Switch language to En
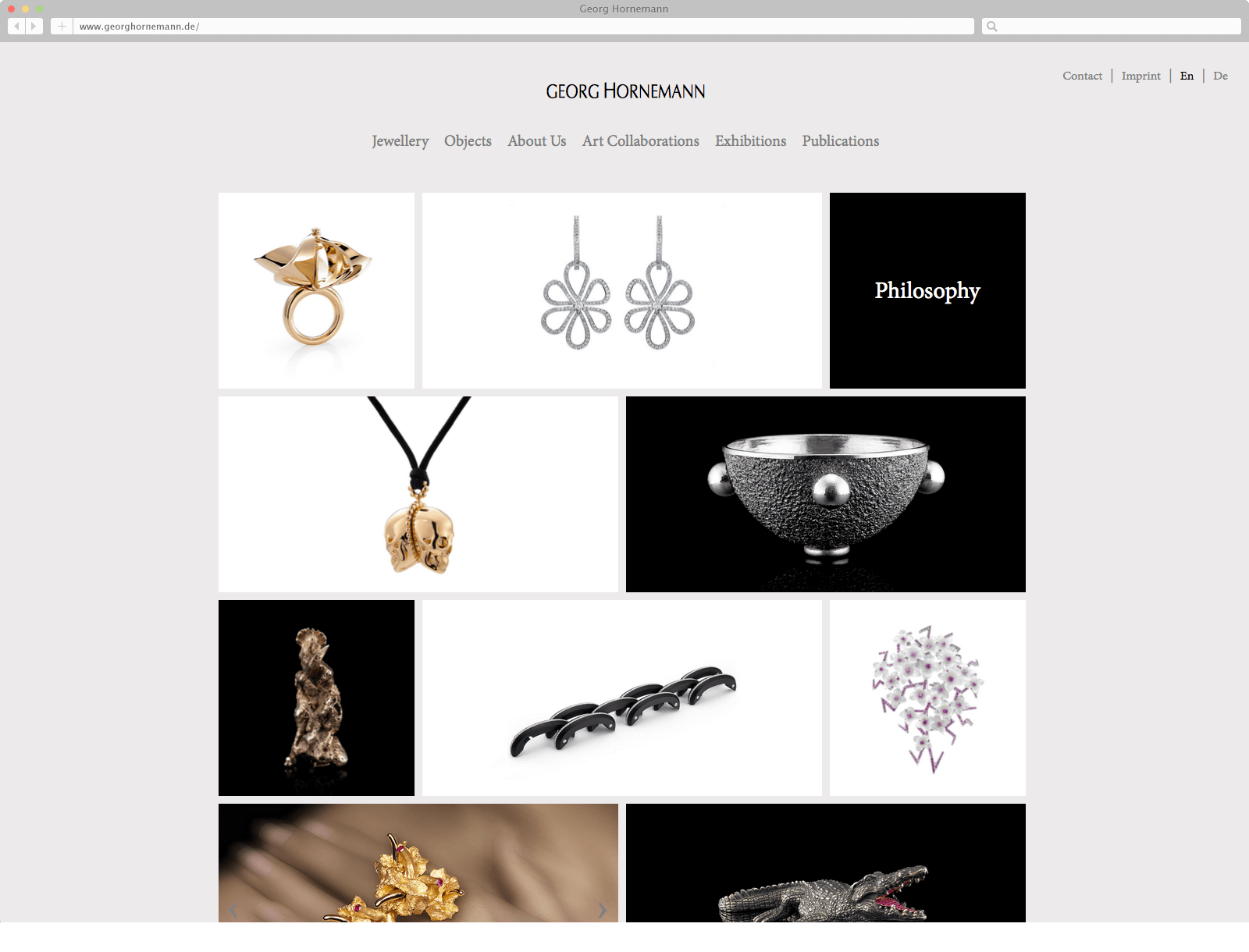Screen dimensions: 1249x952 coord(1187,76)
